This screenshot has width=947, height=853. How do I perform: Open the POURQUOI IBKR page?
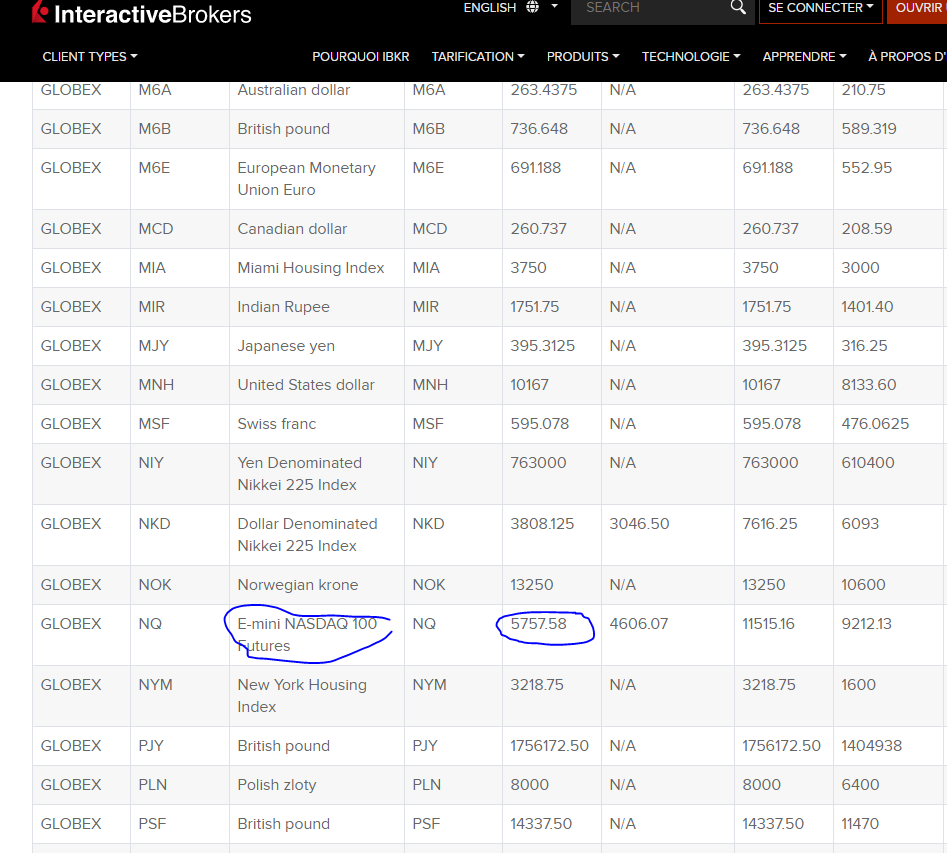point(361,57)
